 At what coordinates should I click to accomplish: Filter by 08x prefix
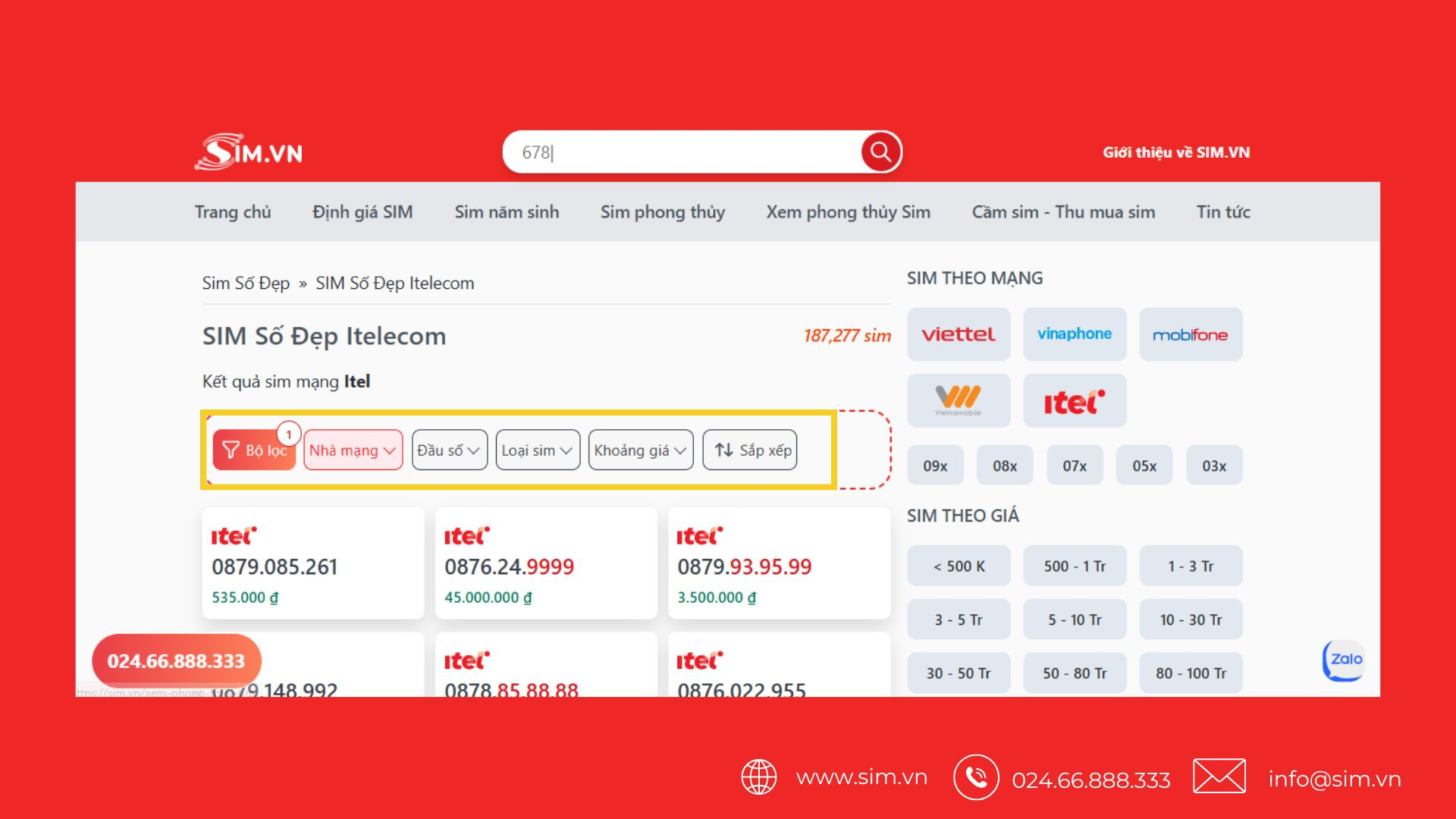(1005, 466)
